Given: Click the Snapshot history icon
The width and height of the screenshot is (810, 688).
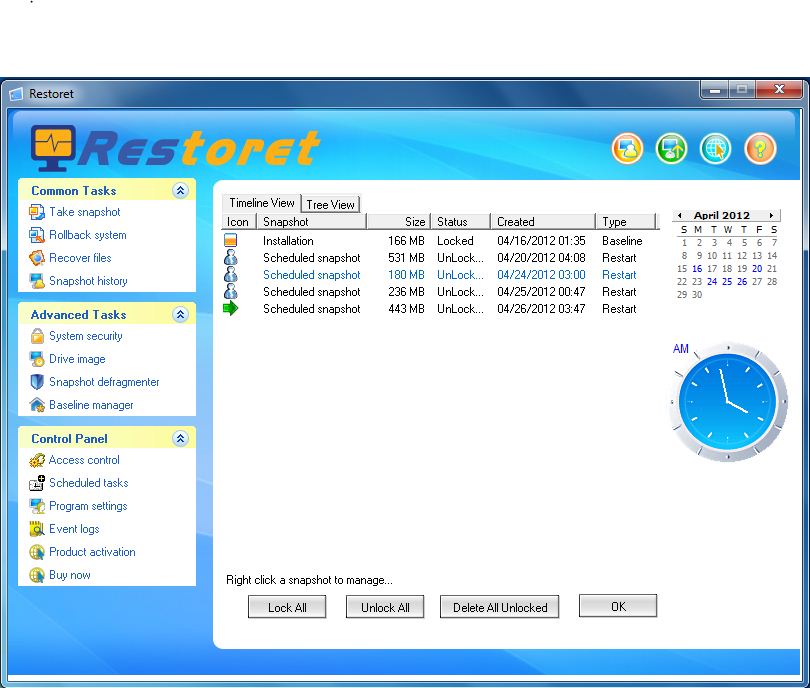Looking at the screenshot, I should [37, 281].
